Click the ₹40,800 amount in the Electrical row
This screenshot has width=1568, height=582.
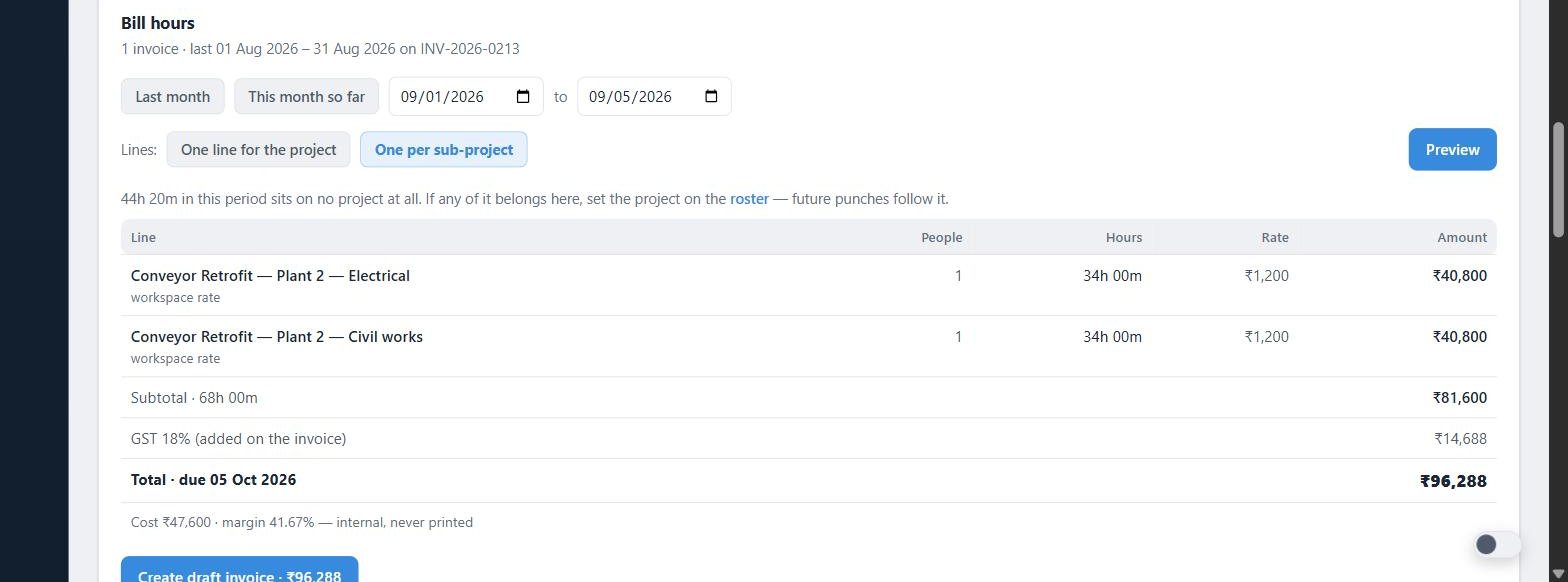(1460, 276)
